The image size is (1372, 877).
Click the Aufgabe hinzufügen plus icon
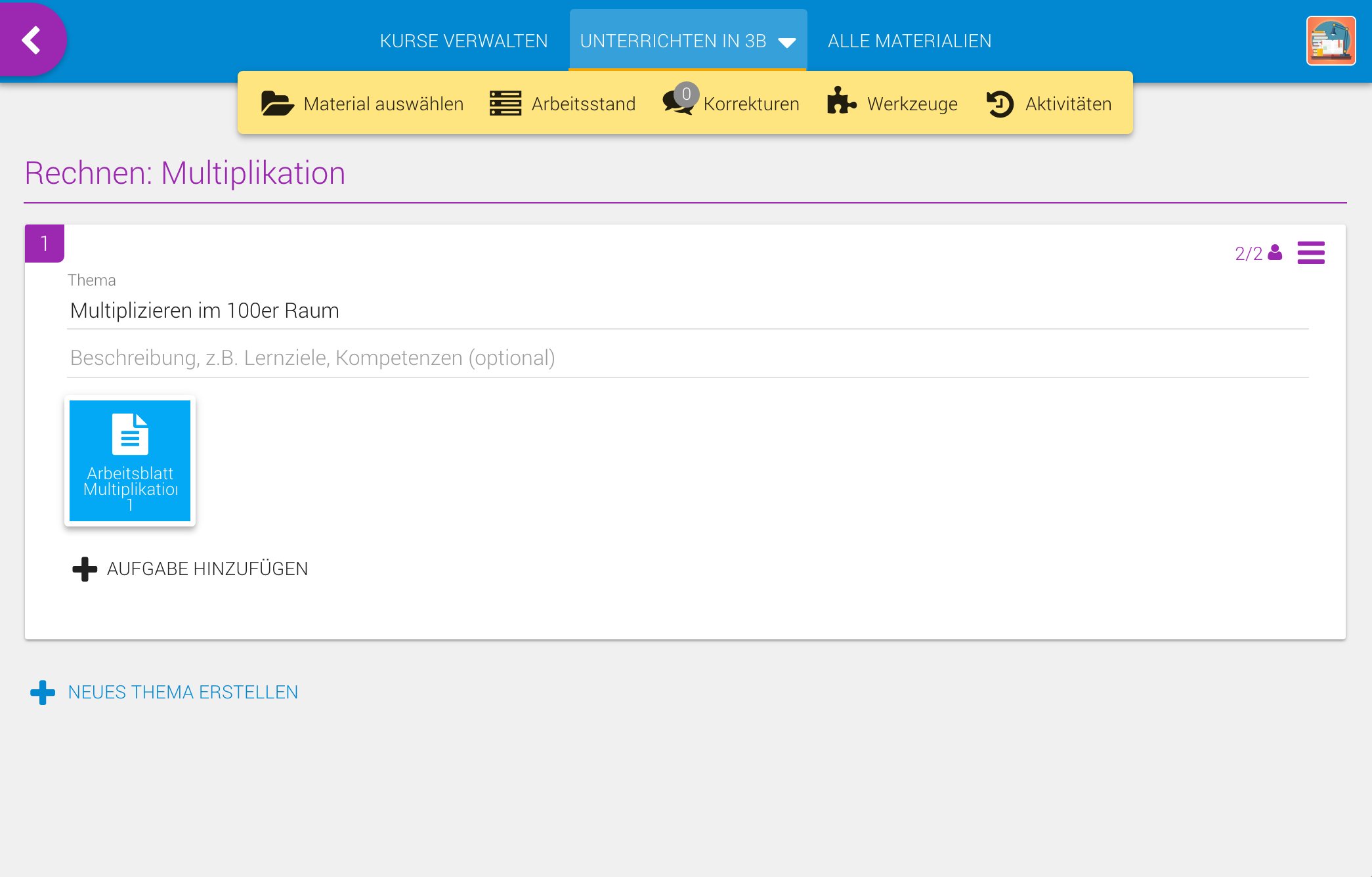point(84,568)
